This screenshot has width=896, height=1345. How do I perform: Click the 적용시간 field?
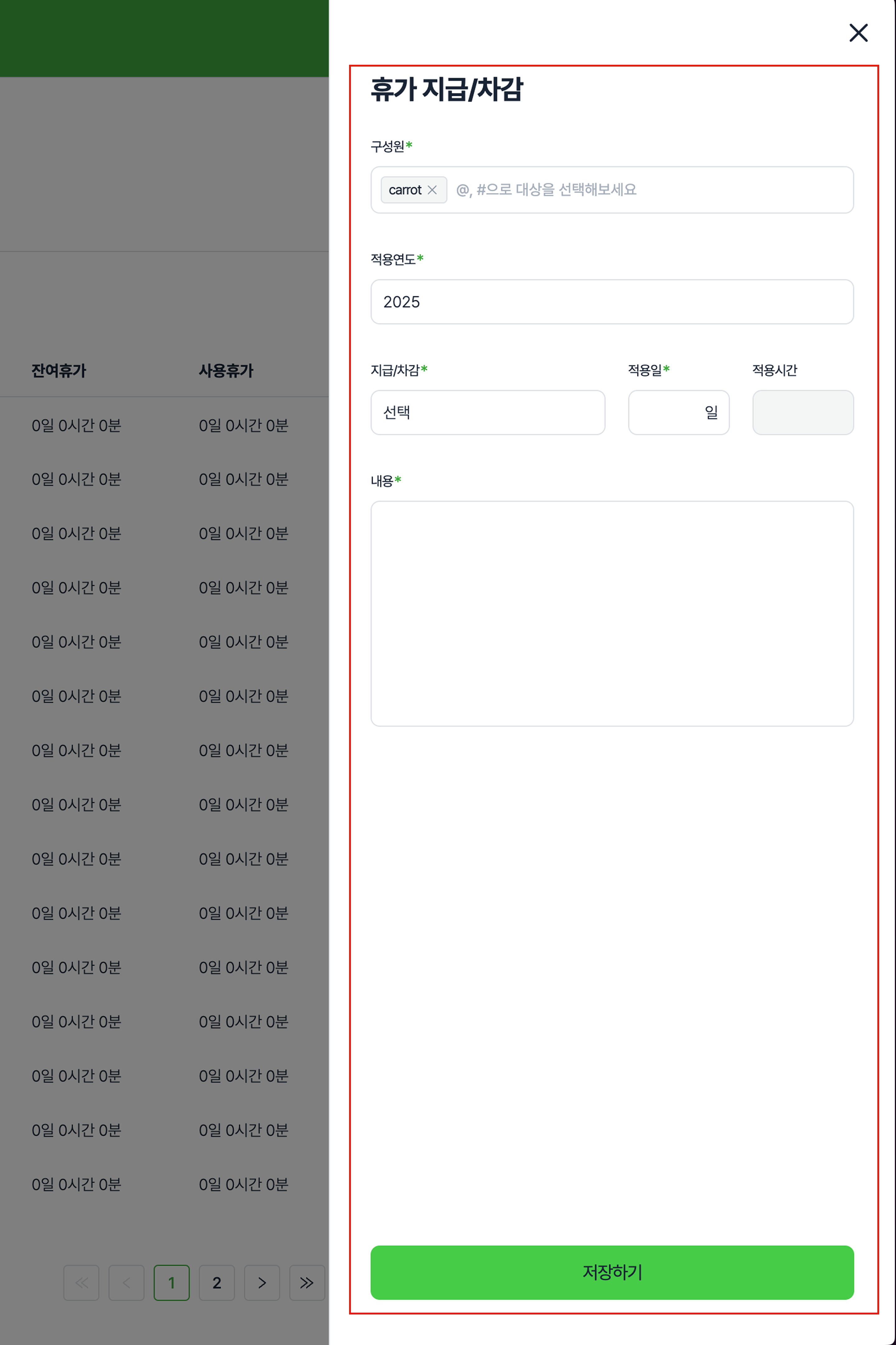pos(802,412)
